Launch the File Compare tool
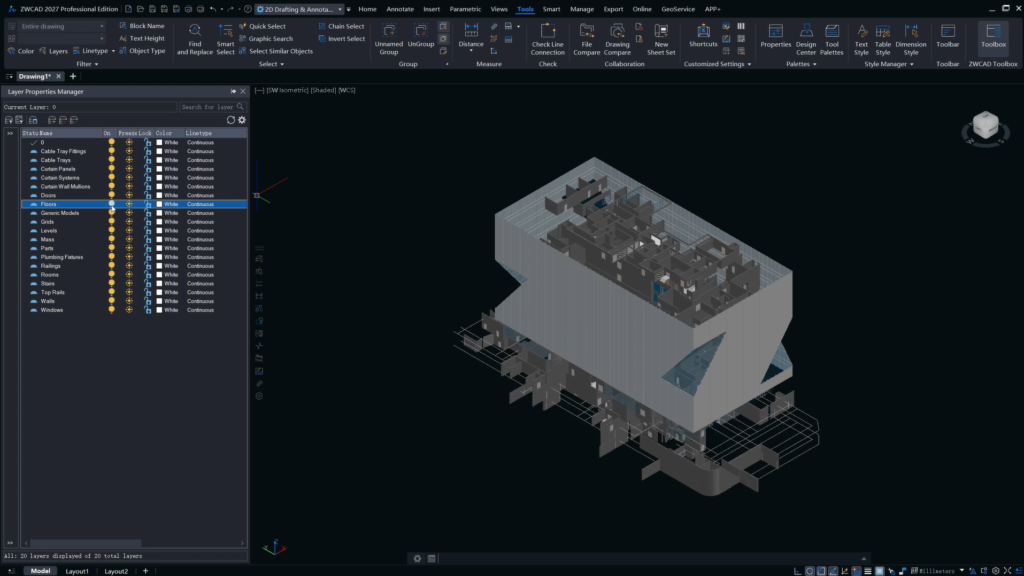Screen dimensions: 1024x576 tap(586, 39)
